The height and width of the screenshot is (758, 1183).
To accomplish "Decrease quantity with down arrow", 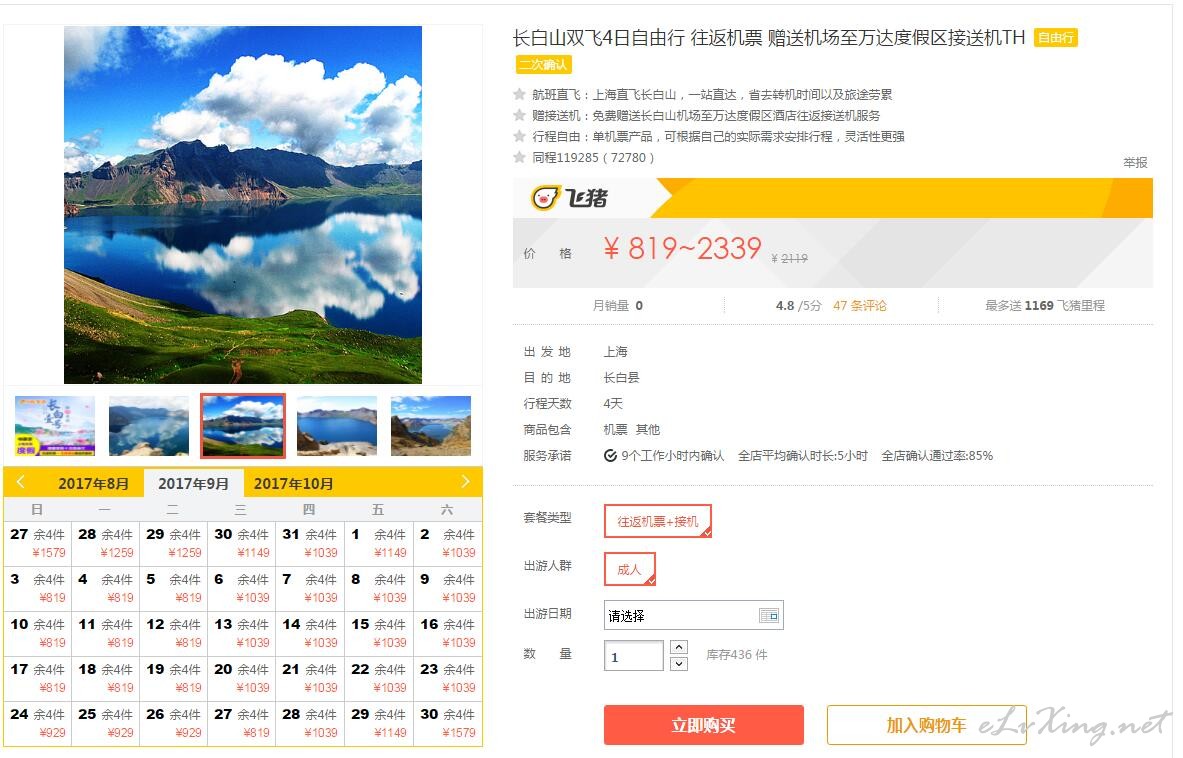I will point(679,664).
